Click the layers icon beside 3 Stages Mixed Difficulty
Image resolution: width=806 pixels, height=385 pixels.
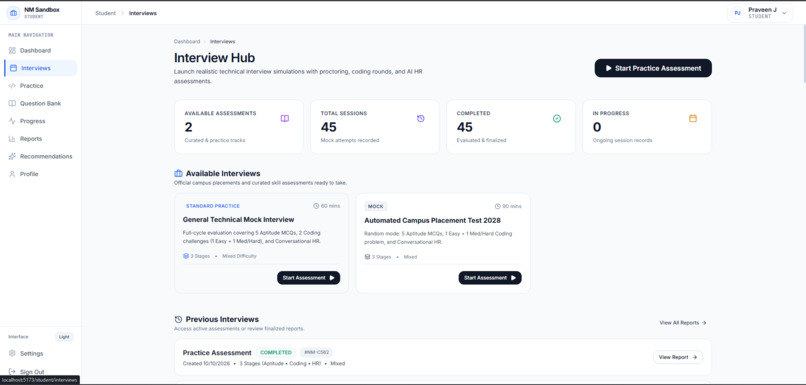click(x=186, y=255)
